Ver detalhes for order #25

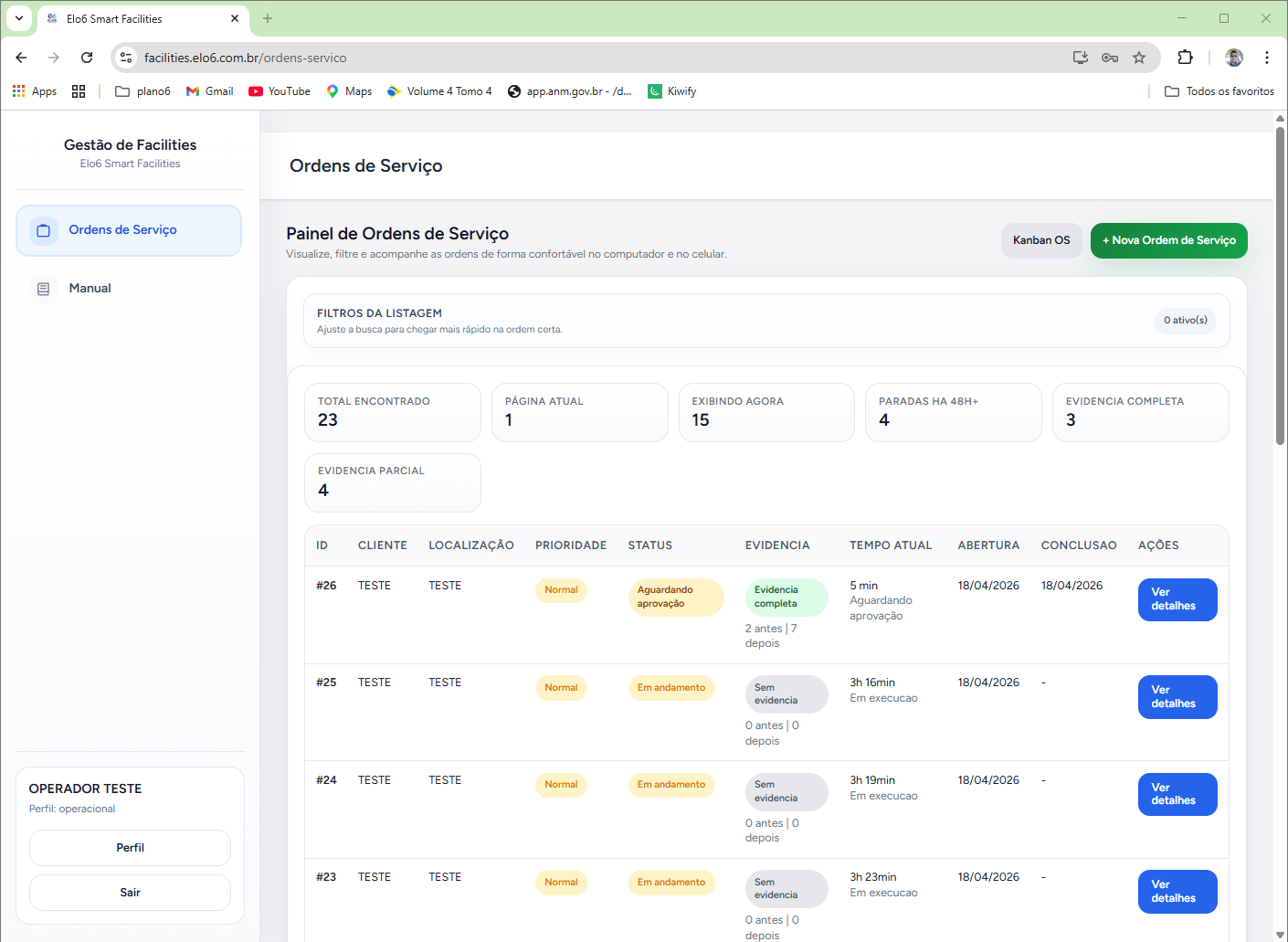[x=1177, y=697]
